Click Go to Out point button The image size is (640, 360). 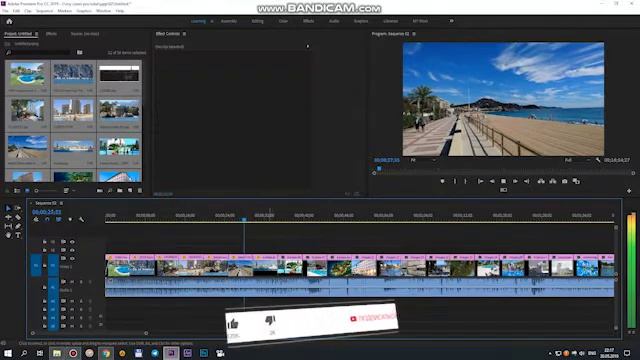pyautogui.click(x=527, y=181)
